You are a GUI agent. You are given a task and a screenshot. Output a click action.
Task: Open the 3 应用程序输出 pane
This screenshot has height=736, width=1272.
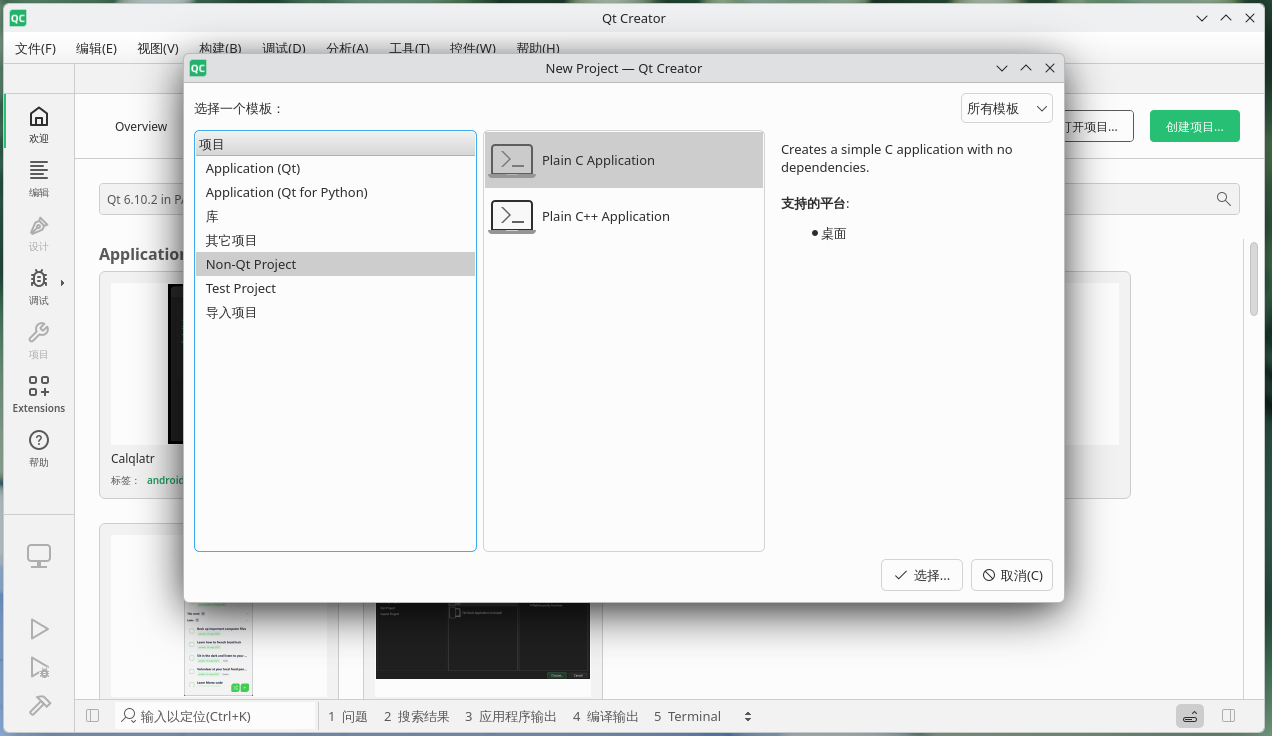(510, 716)
